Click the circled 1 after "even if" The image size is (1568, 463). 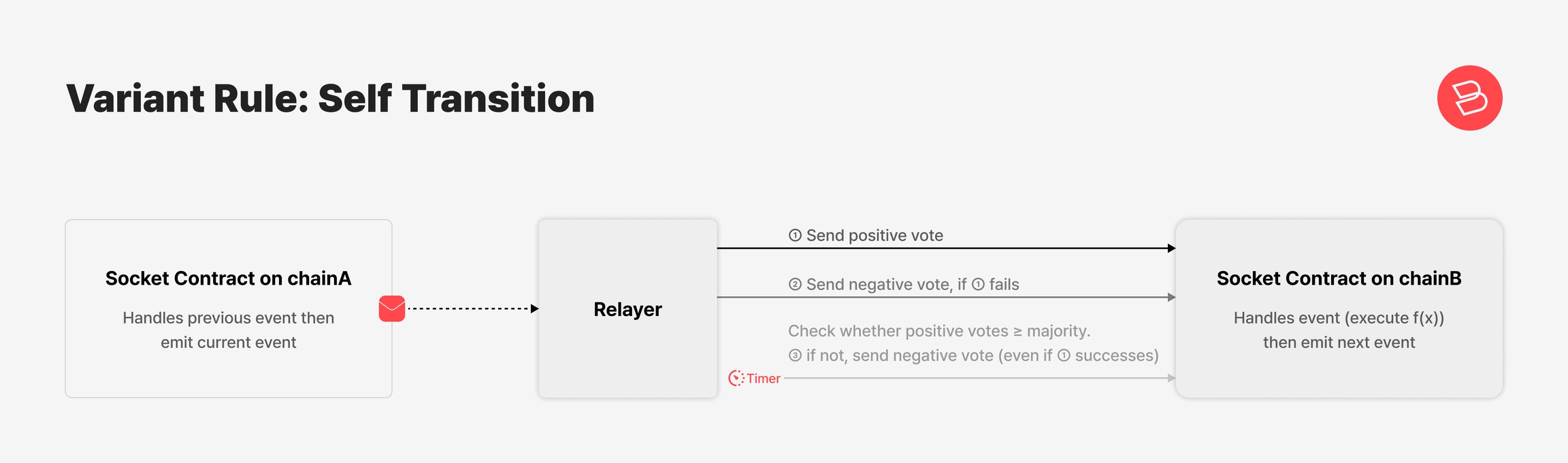coord(1064,355)
